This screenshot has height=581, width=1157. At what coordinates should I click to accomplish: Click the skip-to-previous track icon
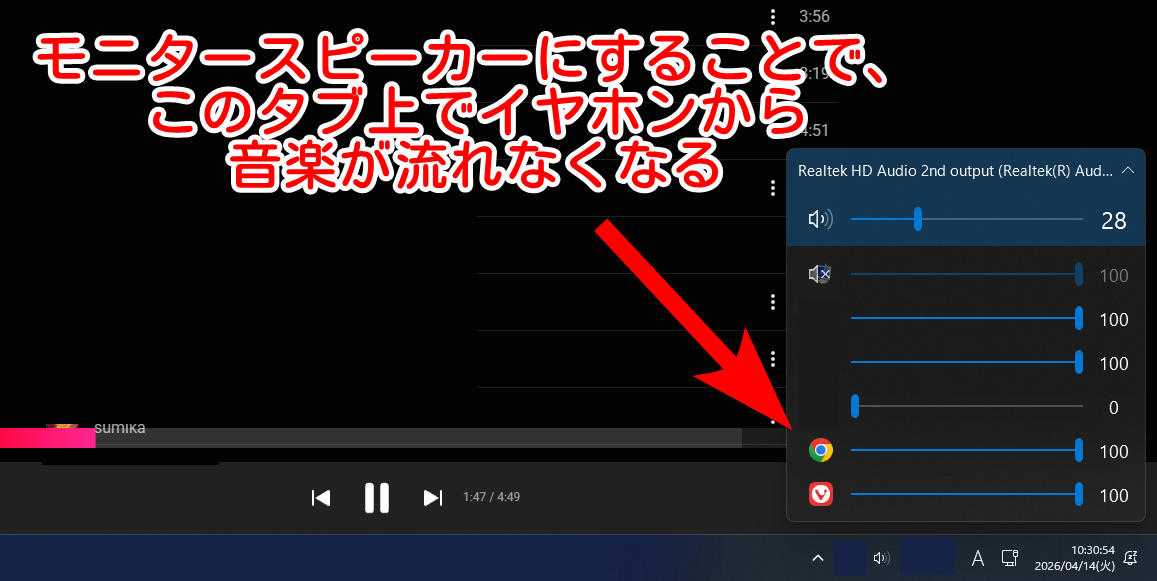[321, 497]
